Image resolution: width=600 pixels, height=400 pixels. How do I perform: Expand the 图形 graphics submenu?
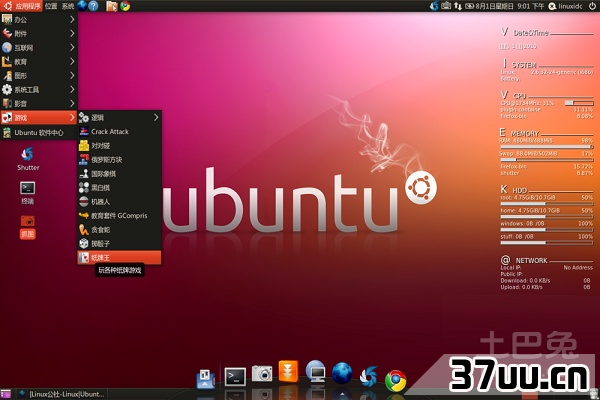coord(39,75)
